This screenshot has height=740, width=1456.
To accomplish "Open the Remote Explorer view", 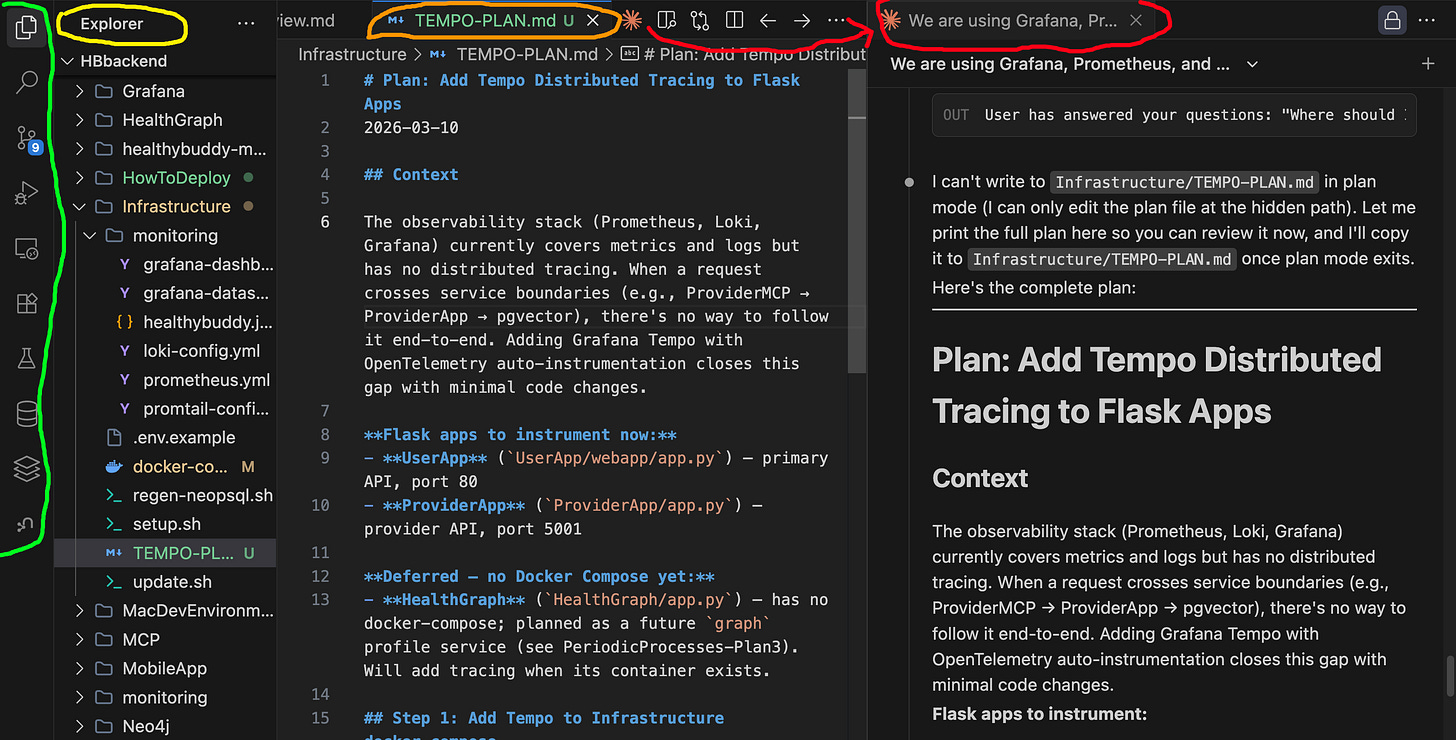I will [x=27, y=249].
